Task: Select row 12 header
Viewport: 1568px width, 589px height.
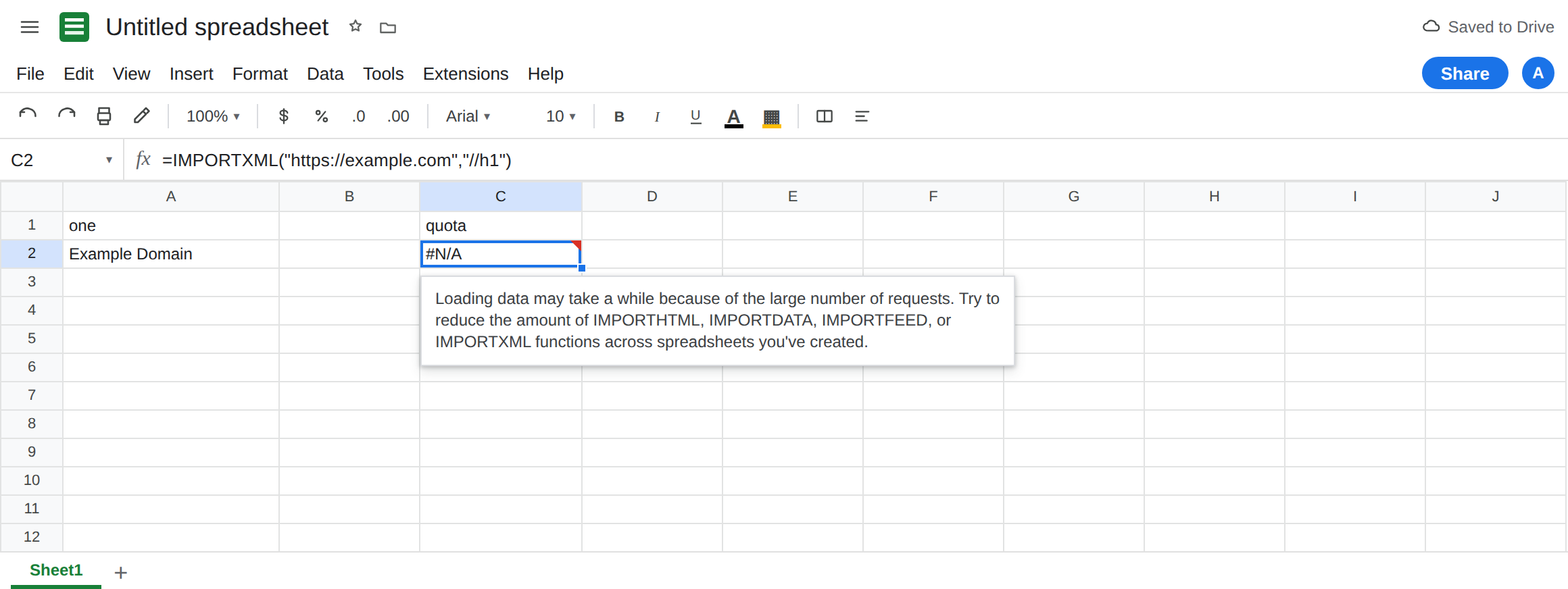Action: point(32,537)
